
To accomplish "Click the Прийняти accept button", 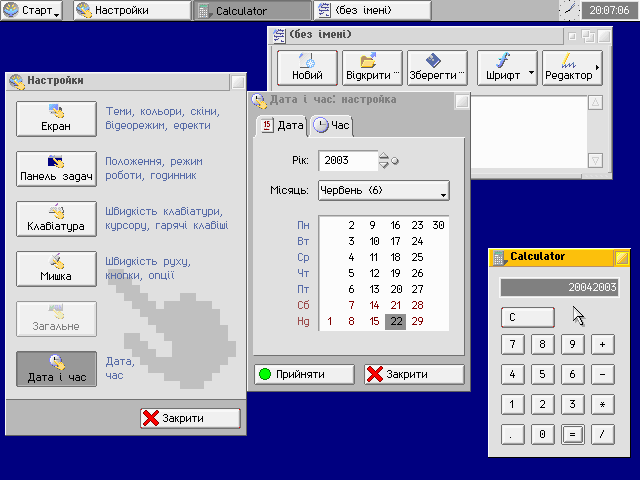I will 304,374.
